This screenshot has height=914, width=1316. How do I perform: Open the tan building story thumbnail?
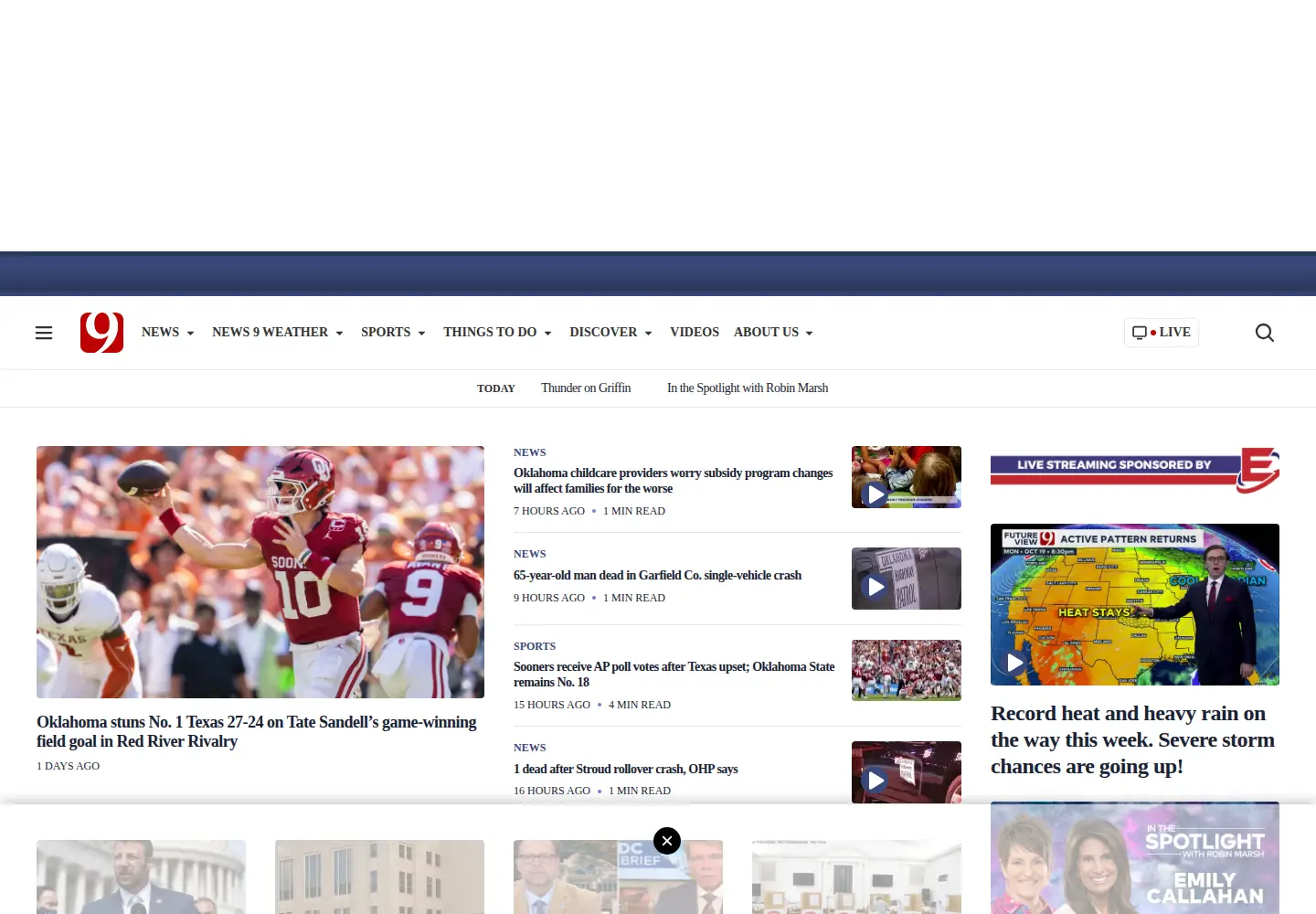(x=379, y=877)
